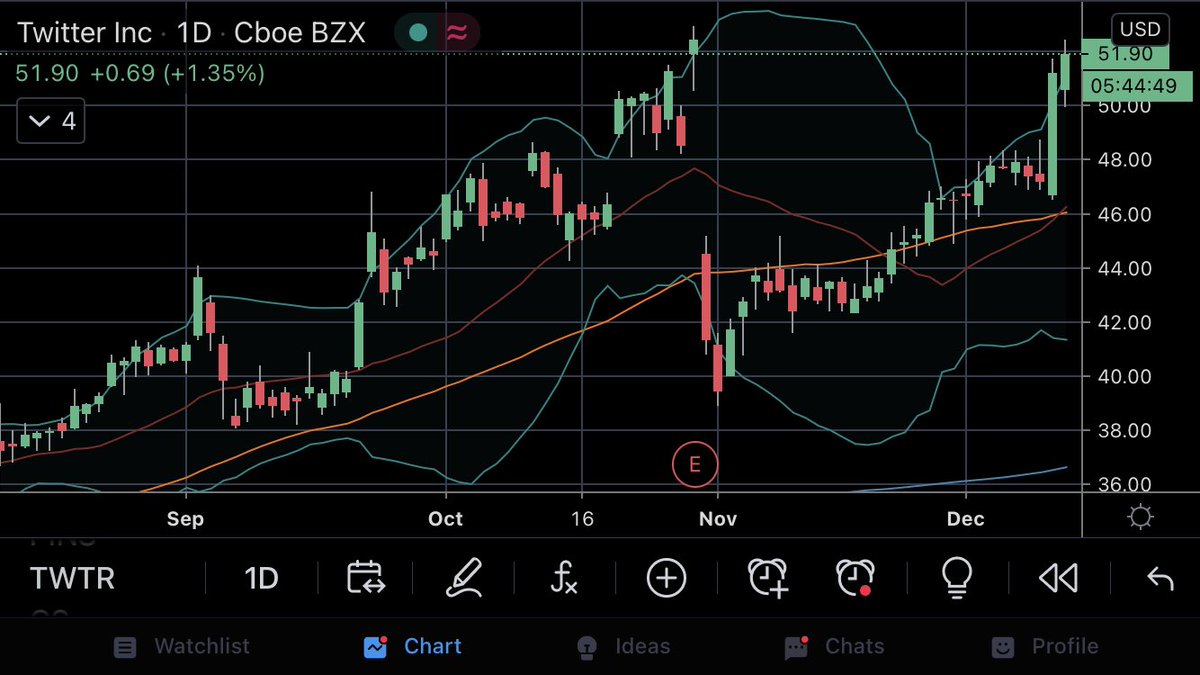Screen dimensions: 1200x675
Task: Open the Watchlist tab
Action: click(x=181, y=646)
